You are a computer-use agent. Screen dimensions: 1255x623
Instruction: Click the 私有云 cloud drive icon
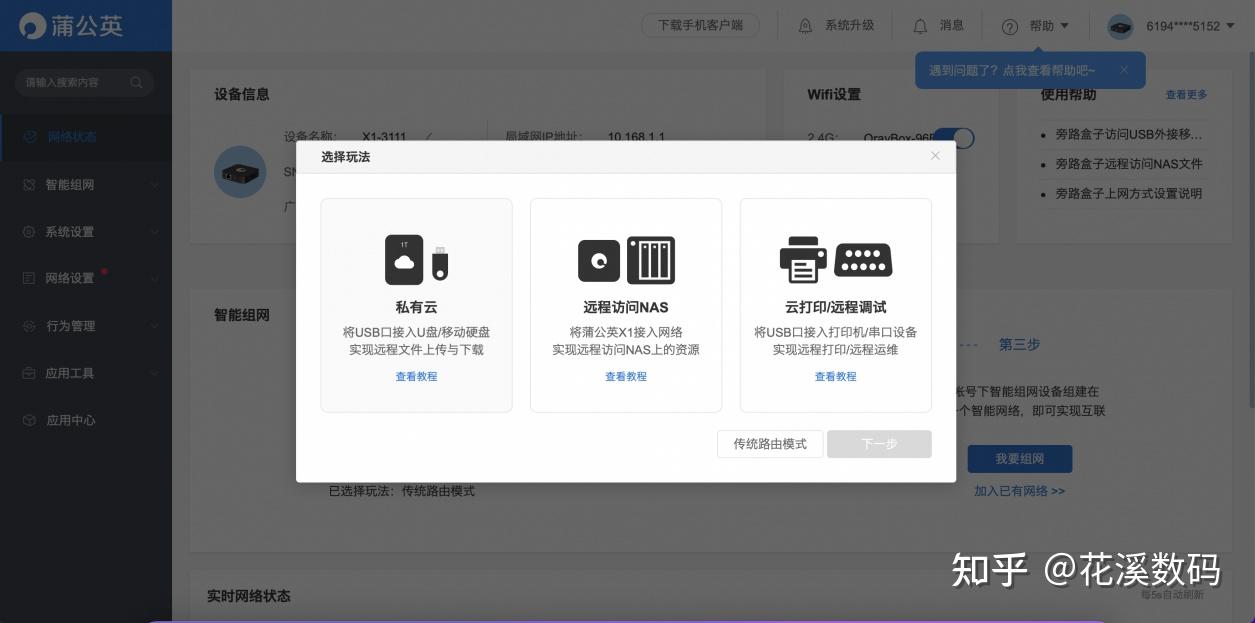tap(416, 259)
